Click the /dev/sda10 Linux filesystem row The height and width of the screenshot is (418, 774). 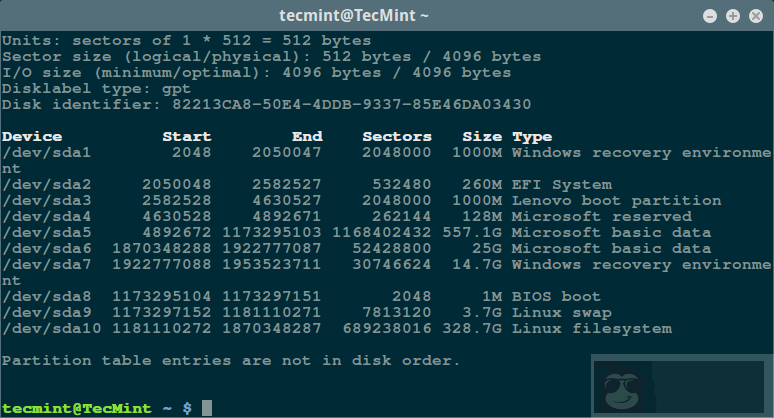tap(300, 329)
